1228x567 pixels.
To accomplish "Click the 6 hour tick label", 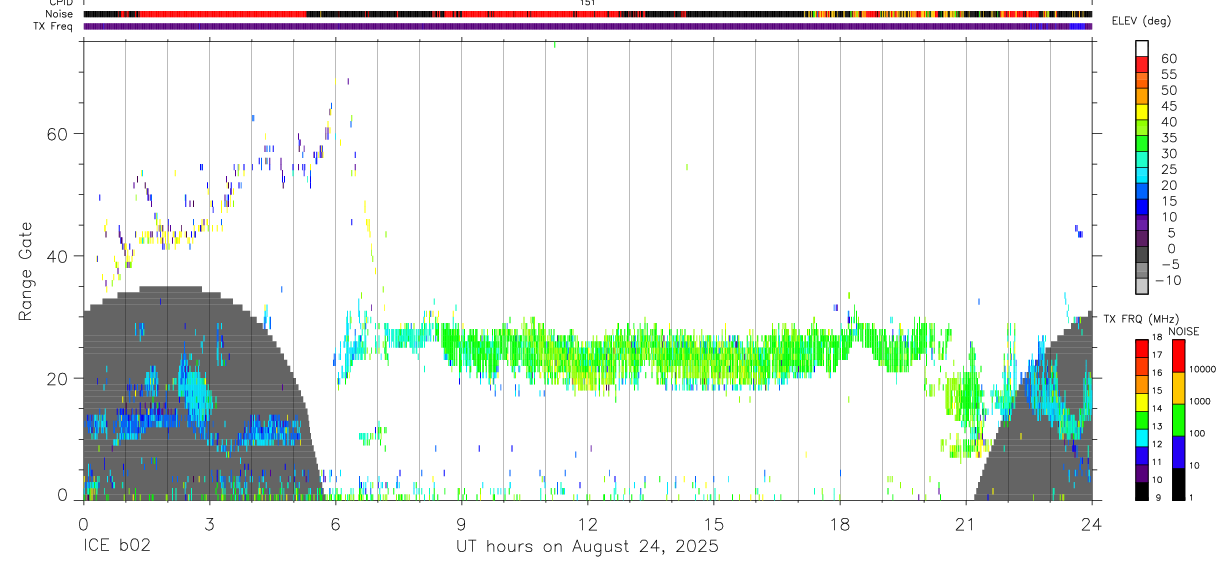I will [335, 523].
